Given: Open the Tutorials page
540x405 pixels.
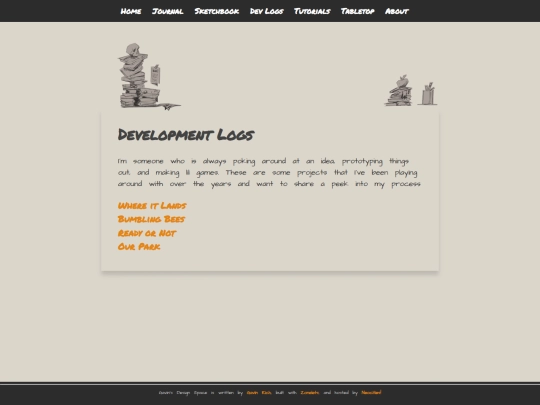Looking at the screenshot, I should [312, 11].
